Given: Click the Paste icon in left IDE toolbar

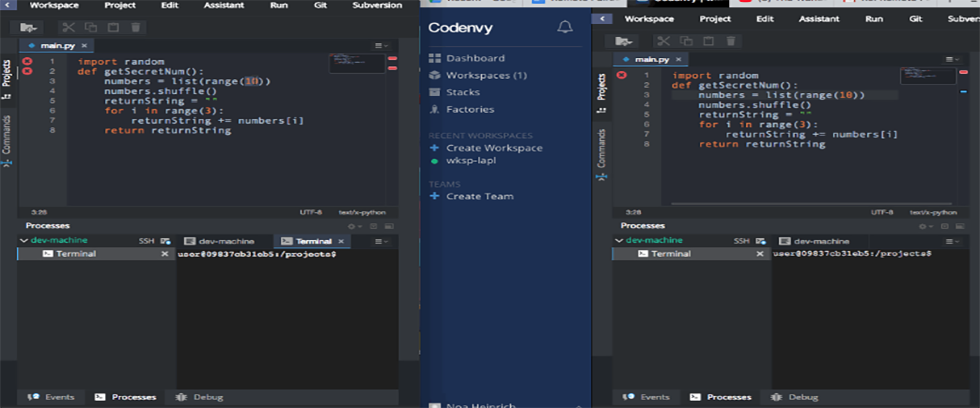Looking at the screenshot, I should tap(113, 27).
